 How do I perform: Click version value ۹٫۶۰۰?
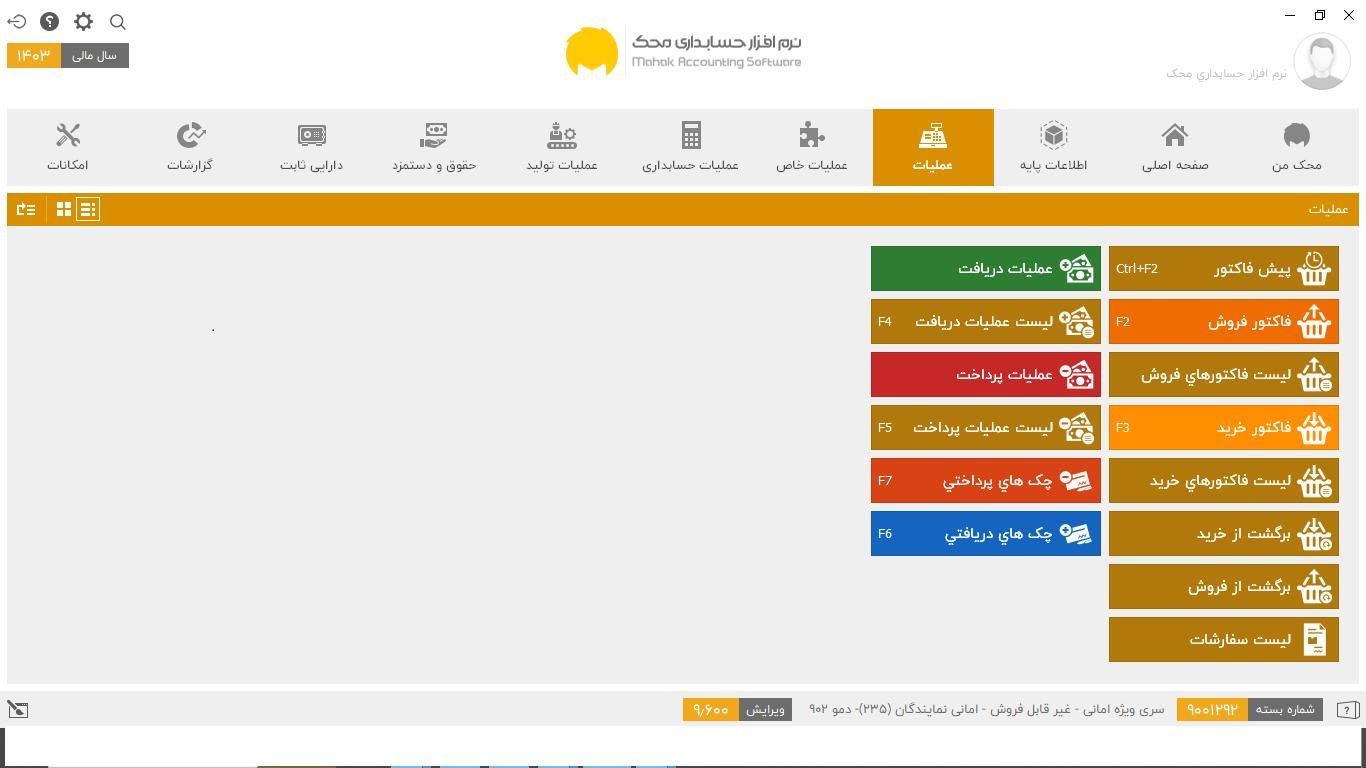[x=711, y=709]
